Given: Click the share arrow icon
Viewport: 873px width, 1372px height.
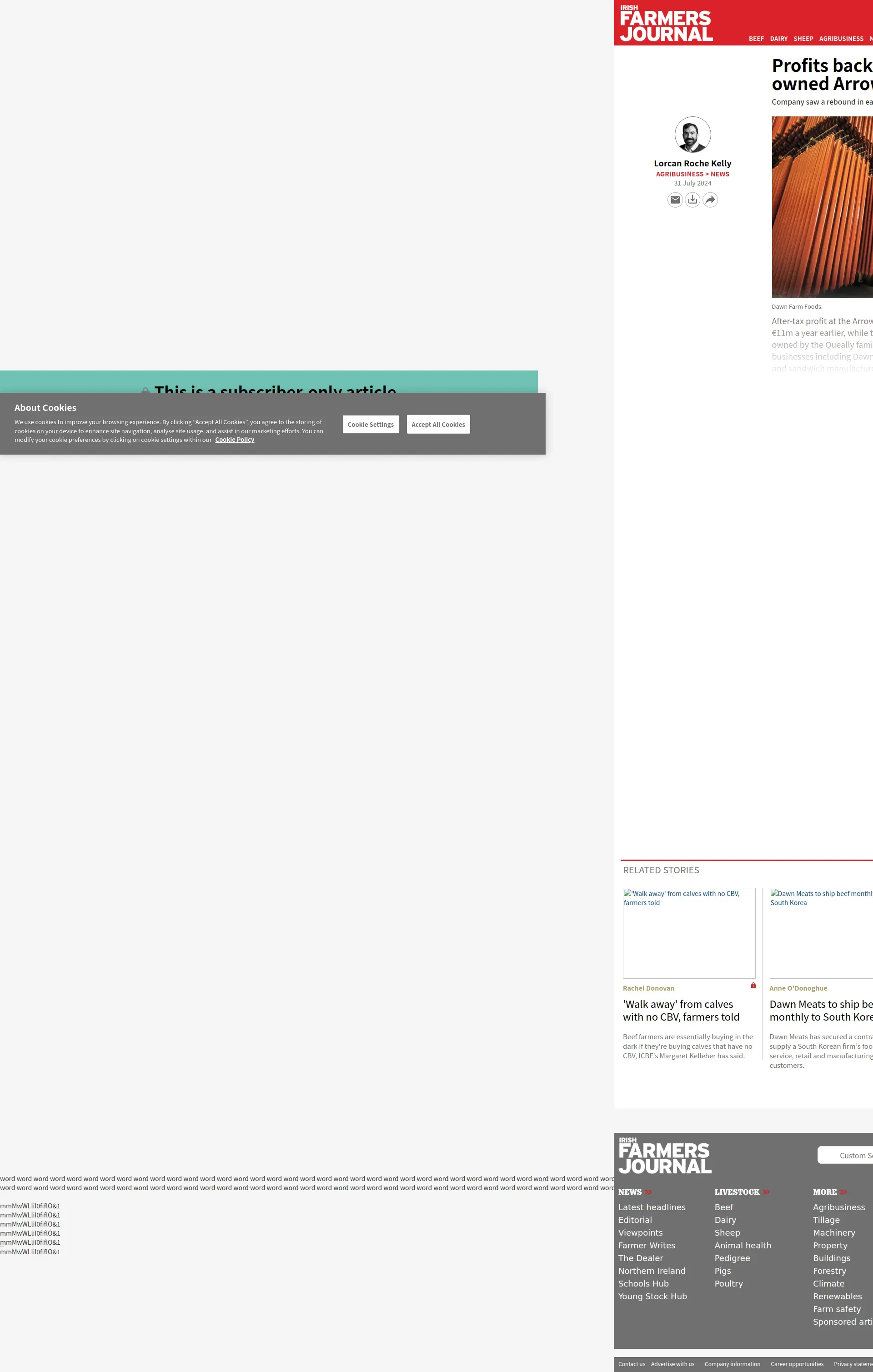Looking at the screenshot, I should 710,200.
